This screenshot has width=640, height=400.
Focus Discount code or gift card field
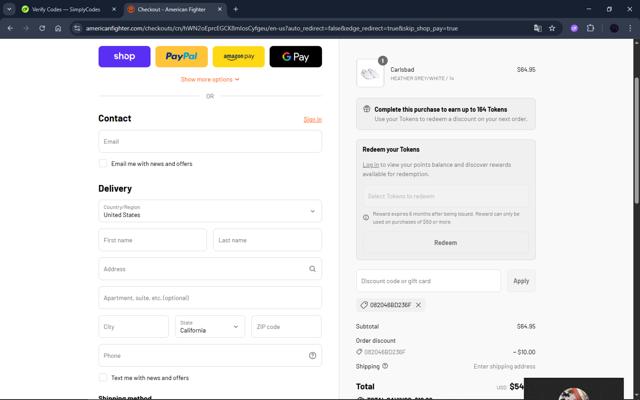coord(429,281)
